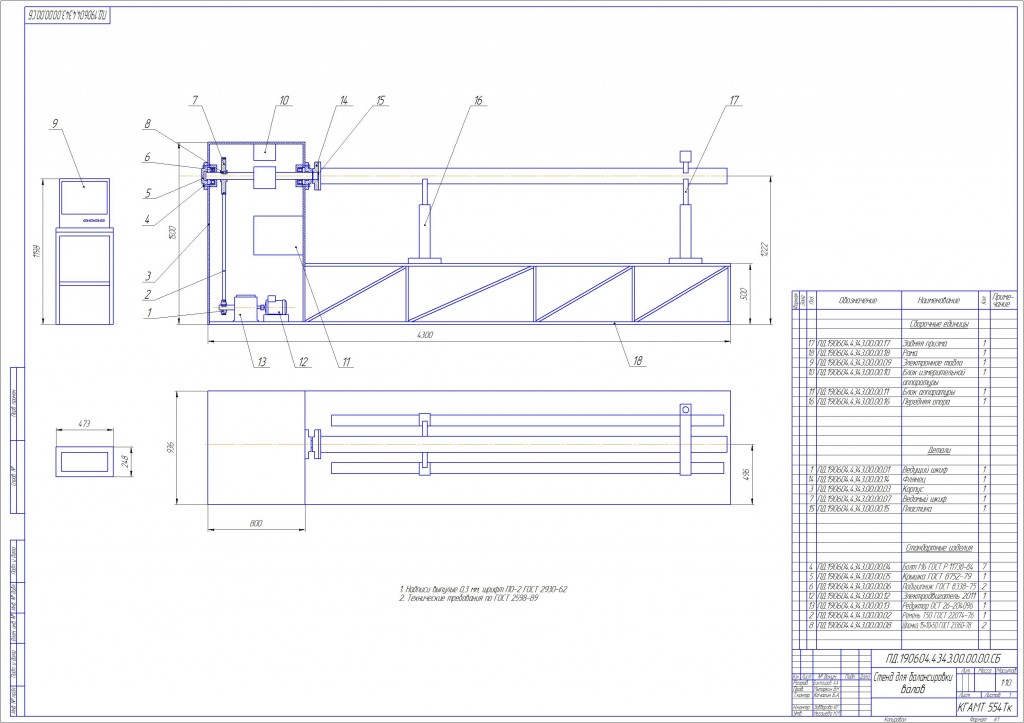Select the 'Детали' section heading

pos(939,451)
